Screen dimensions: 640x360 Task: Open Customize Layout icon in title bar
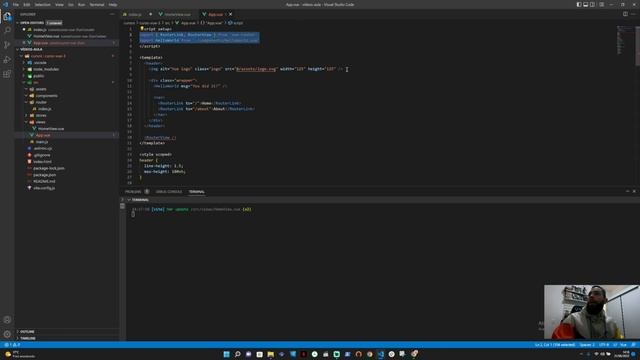tap(602, 4)
